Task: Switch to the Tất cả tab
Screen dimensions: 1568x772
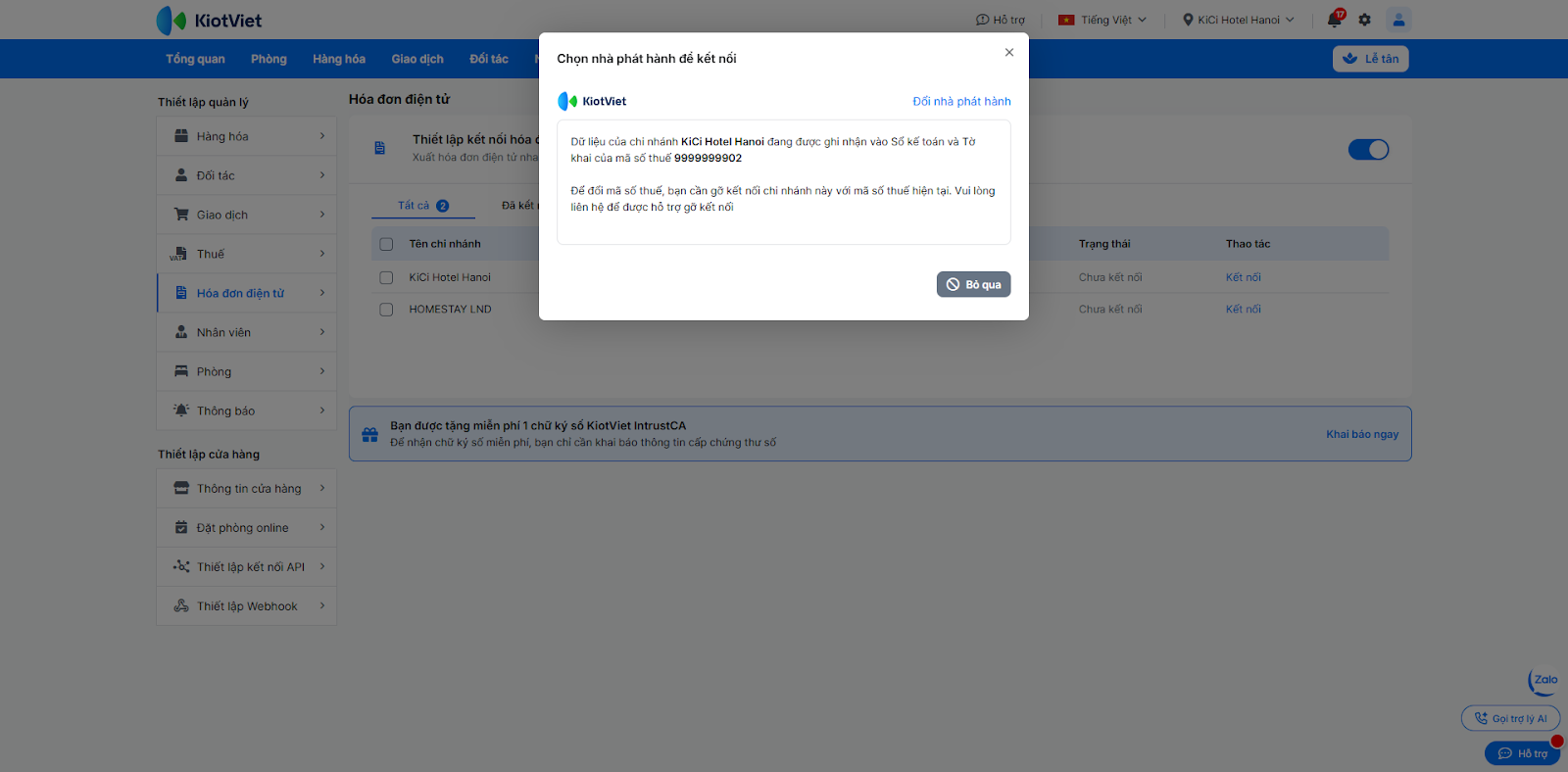Action: (423, 206)
